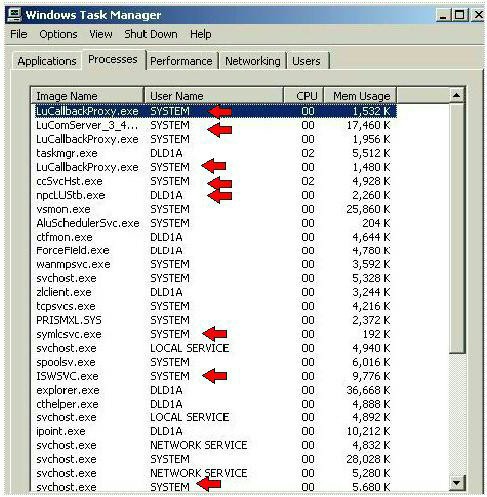Open the Networking tab

click(x=253, y=61)
